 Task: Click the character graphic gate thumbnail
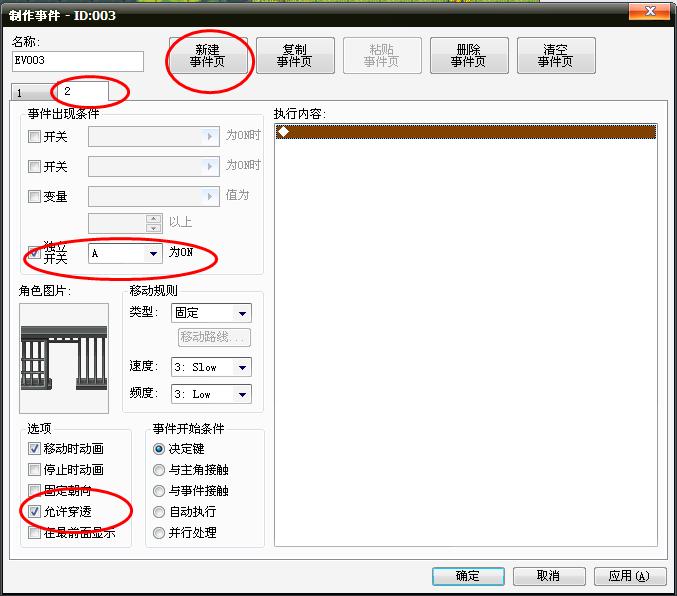point(64,358)
